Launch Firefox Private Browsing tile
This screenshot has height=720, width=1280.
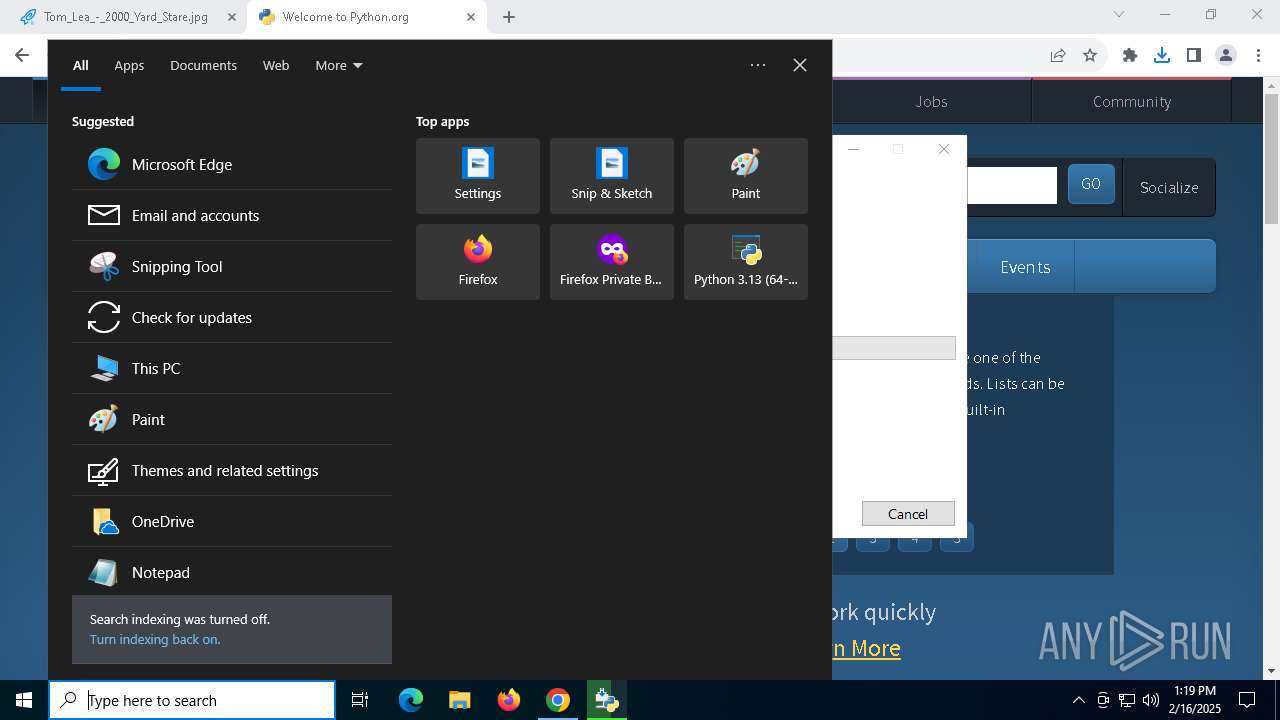(x=612, y=262)
